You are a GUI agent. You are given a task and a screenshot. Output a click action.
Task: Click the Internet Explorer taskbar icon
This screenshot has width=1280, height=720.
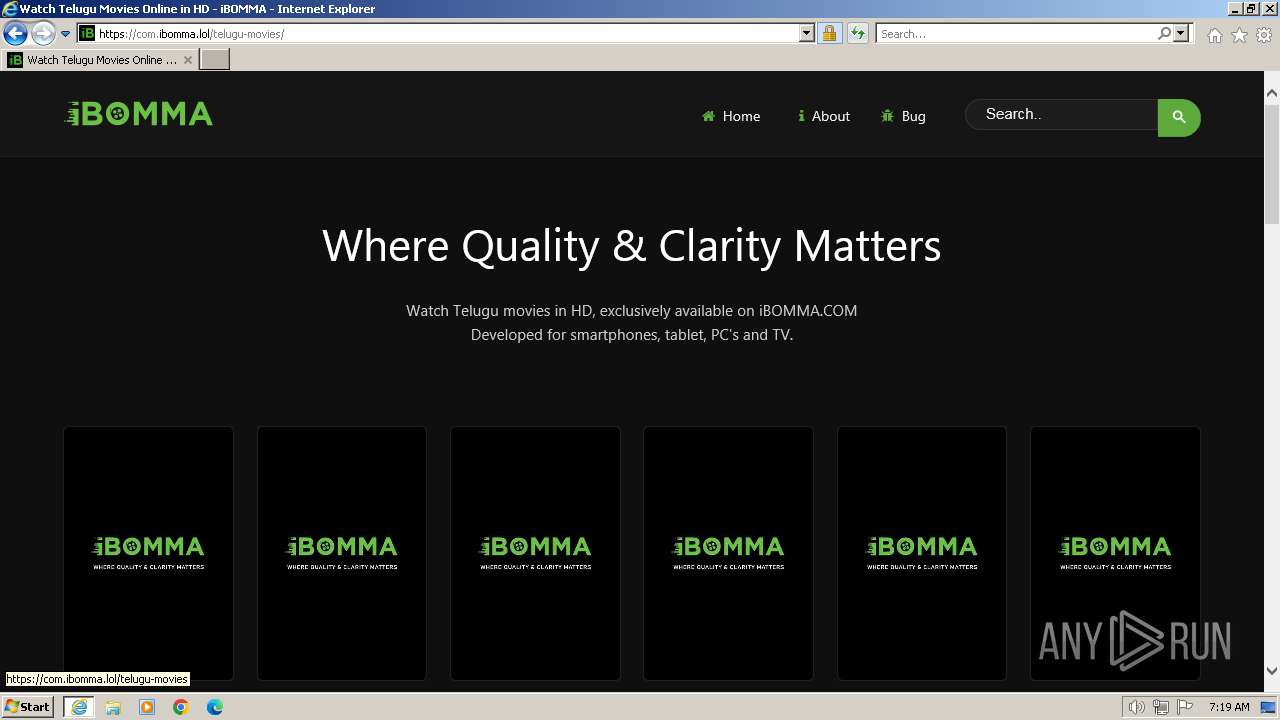click(78, 707)
